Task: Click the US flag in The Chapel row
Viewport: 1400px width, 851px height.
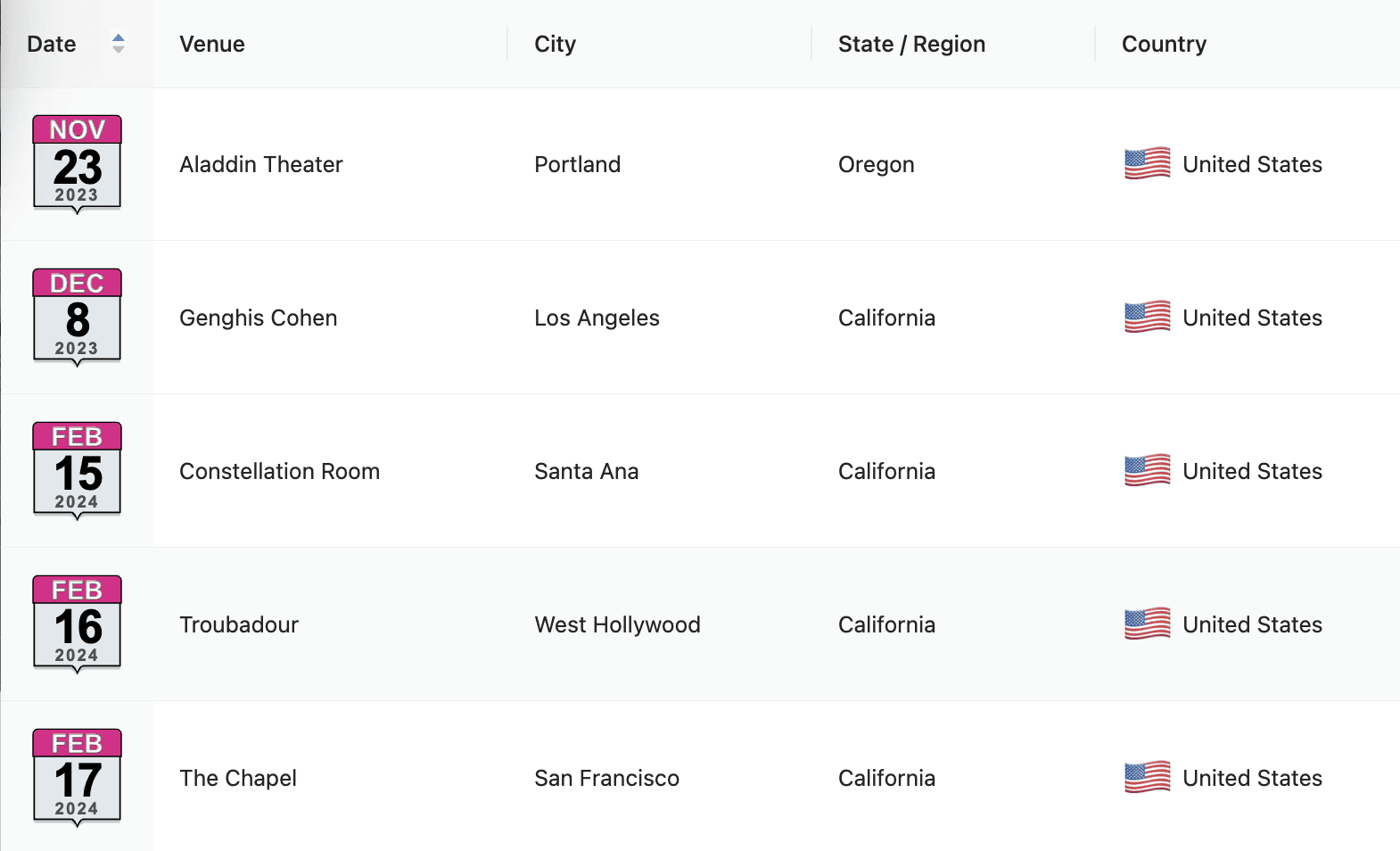Action: coord(1147,778)
